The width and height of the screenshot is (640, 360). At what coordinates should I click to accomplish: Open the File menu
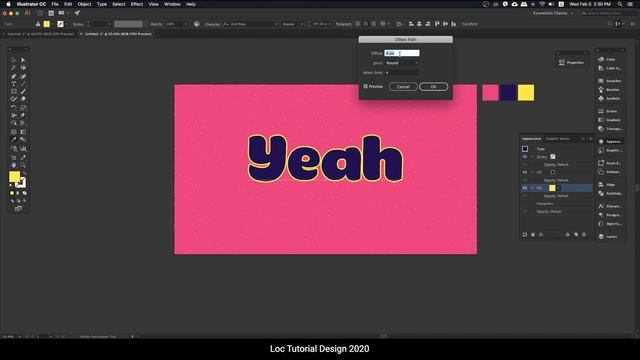[55, 4]
